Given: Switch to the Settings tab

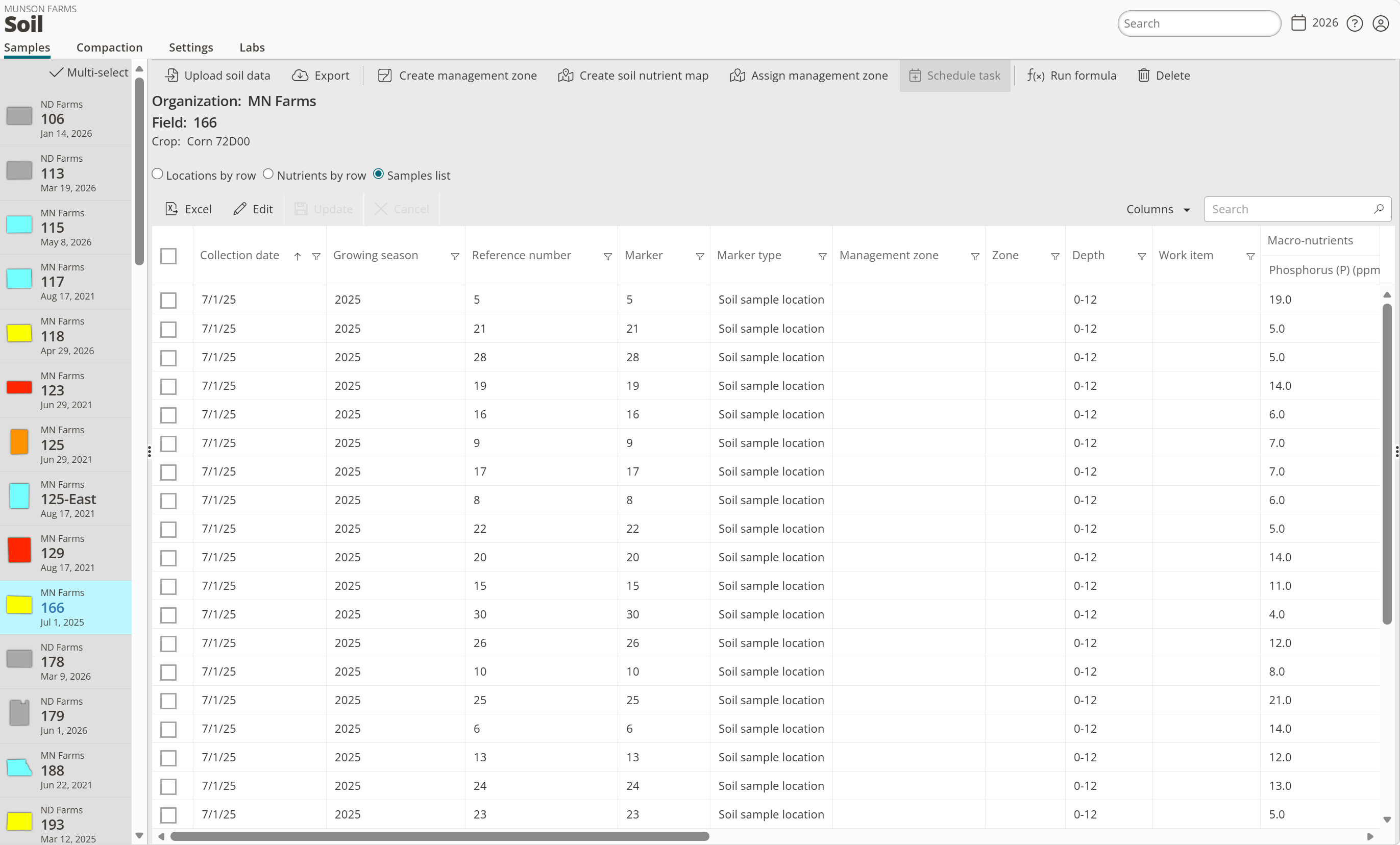Looking at the screenshot, I should point(191,47).
